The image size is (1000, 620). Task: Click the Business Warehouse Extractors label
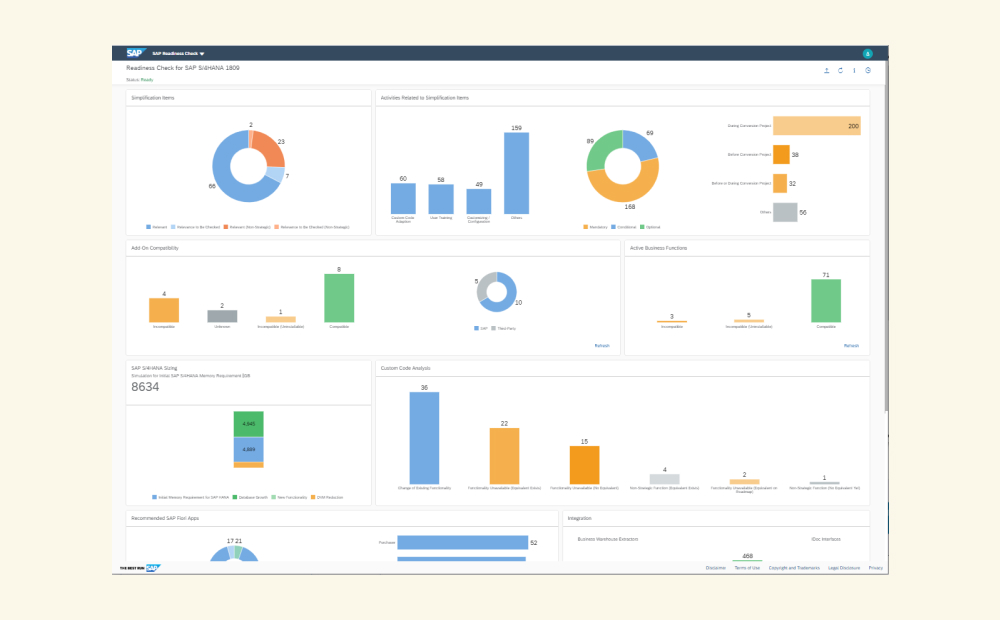tap(608, 539)
